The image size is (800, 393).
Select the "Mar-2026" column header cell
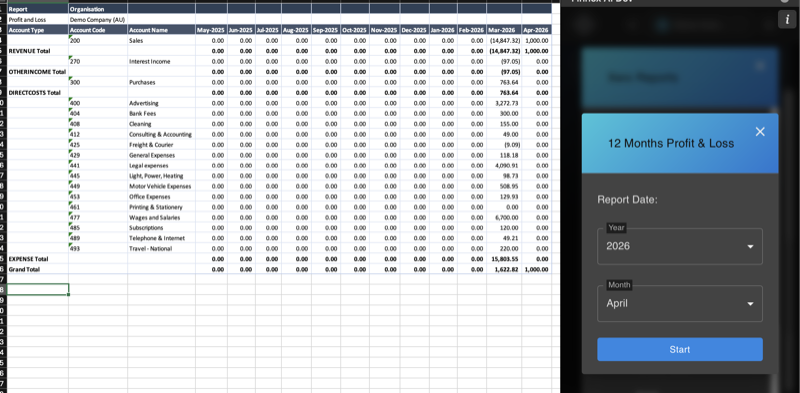504,30
